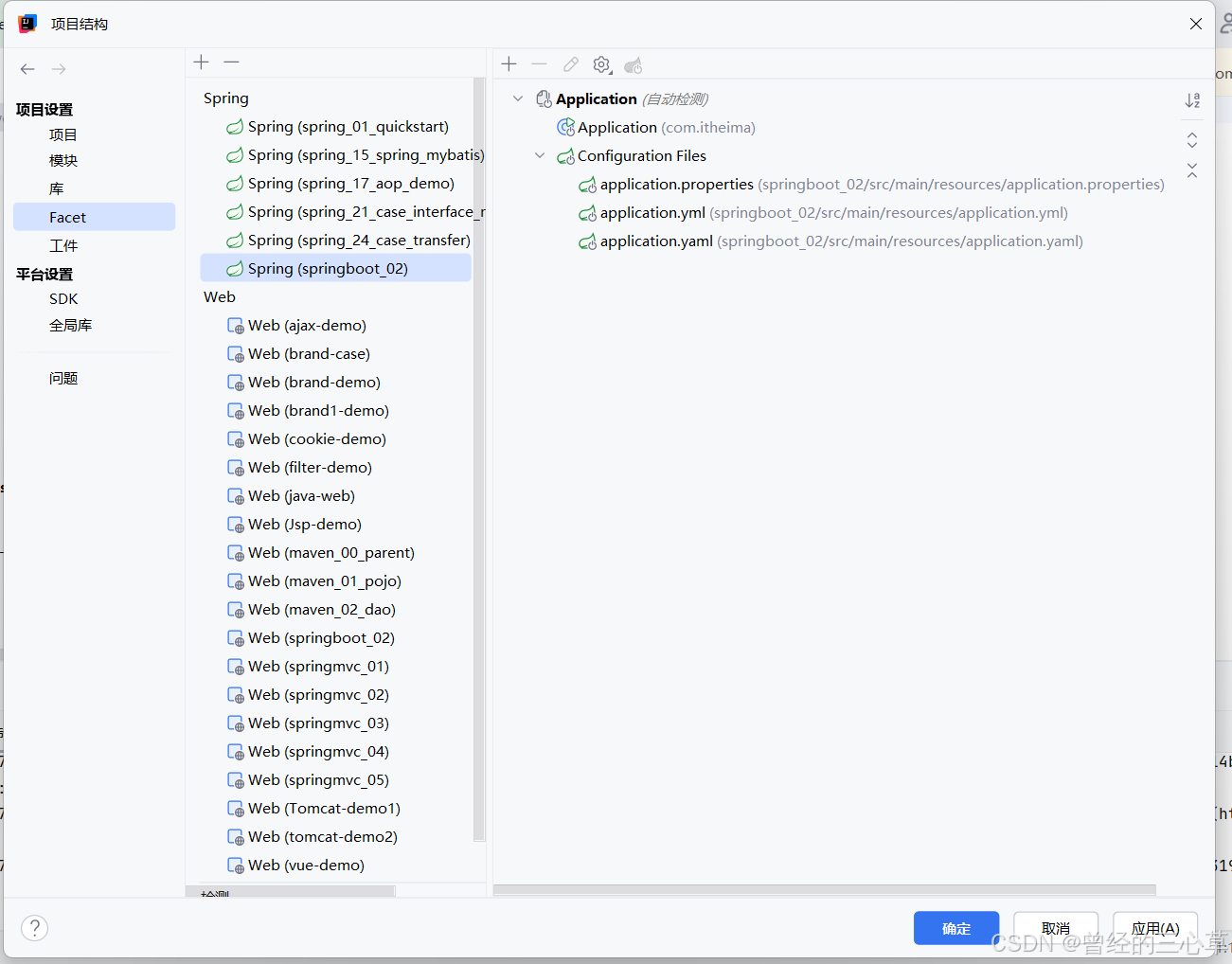Select the Web group header

220,297
